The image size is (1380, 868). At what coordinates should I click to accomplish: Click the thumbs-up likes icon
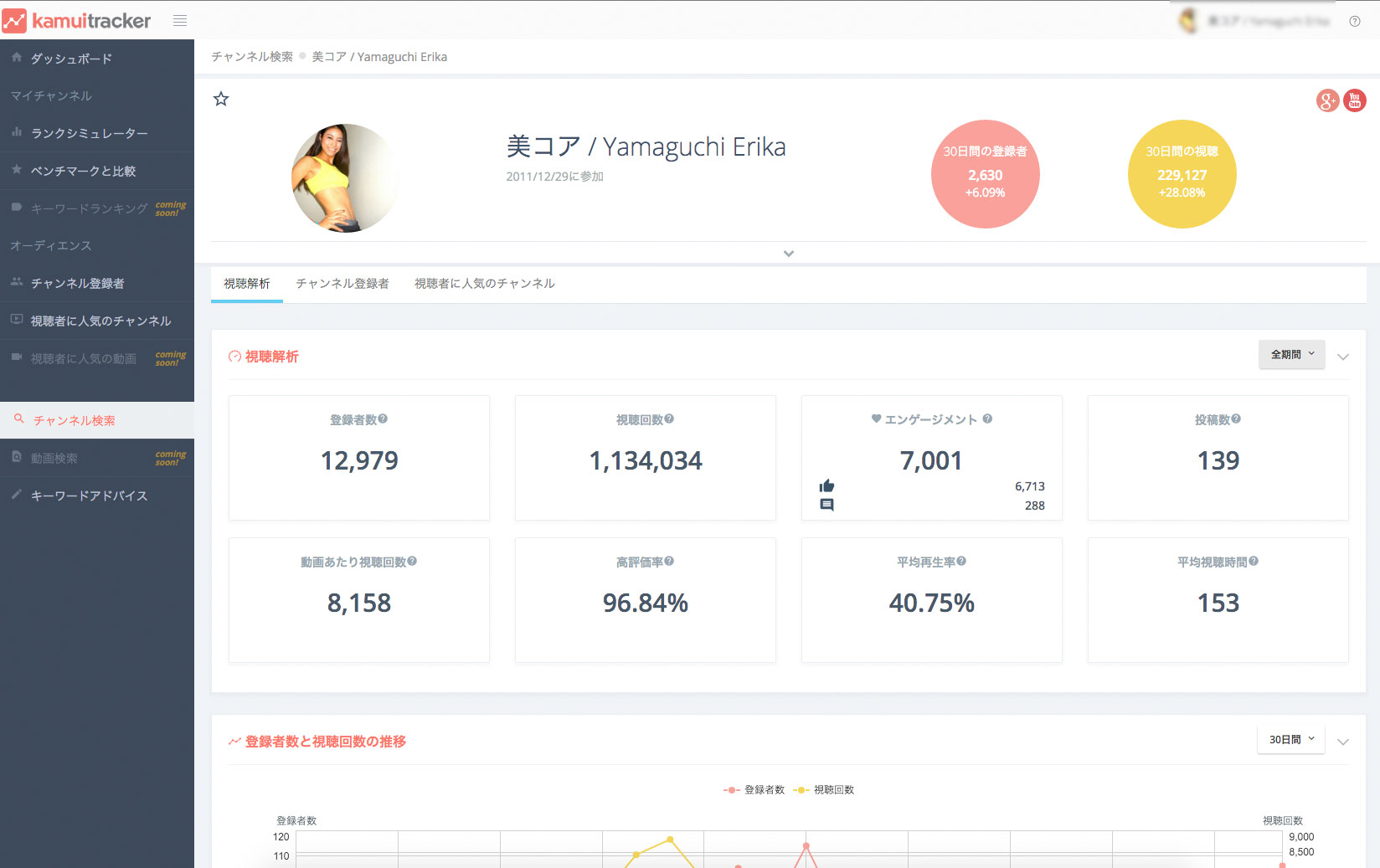(x=826, y=486)
